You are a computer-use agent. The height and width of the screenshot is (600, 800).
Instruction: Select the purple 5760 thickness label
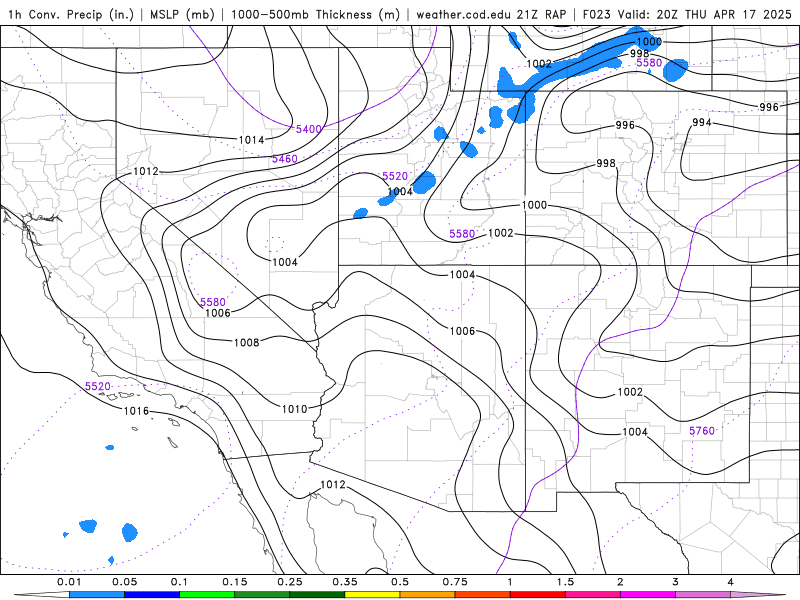click(x=702, y=431)
